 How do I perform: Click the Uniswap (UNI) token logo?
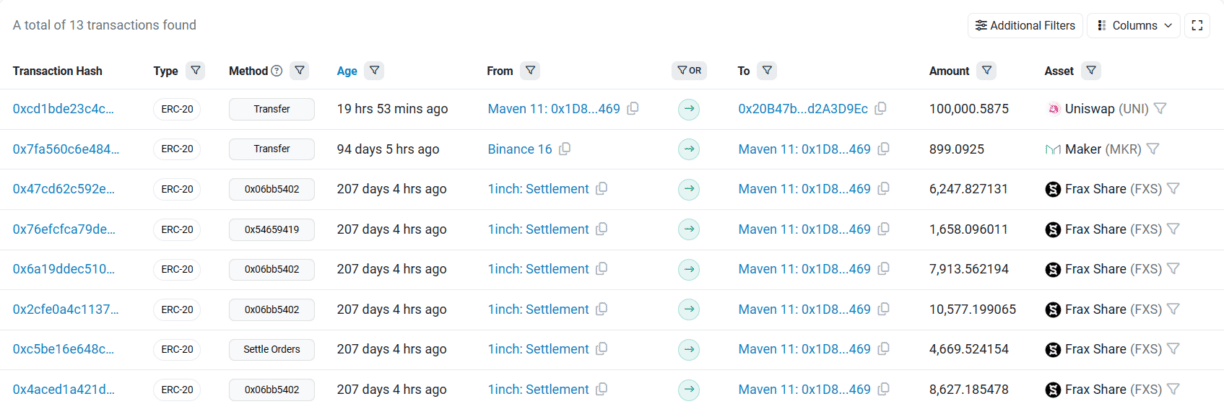(1053, 109)
